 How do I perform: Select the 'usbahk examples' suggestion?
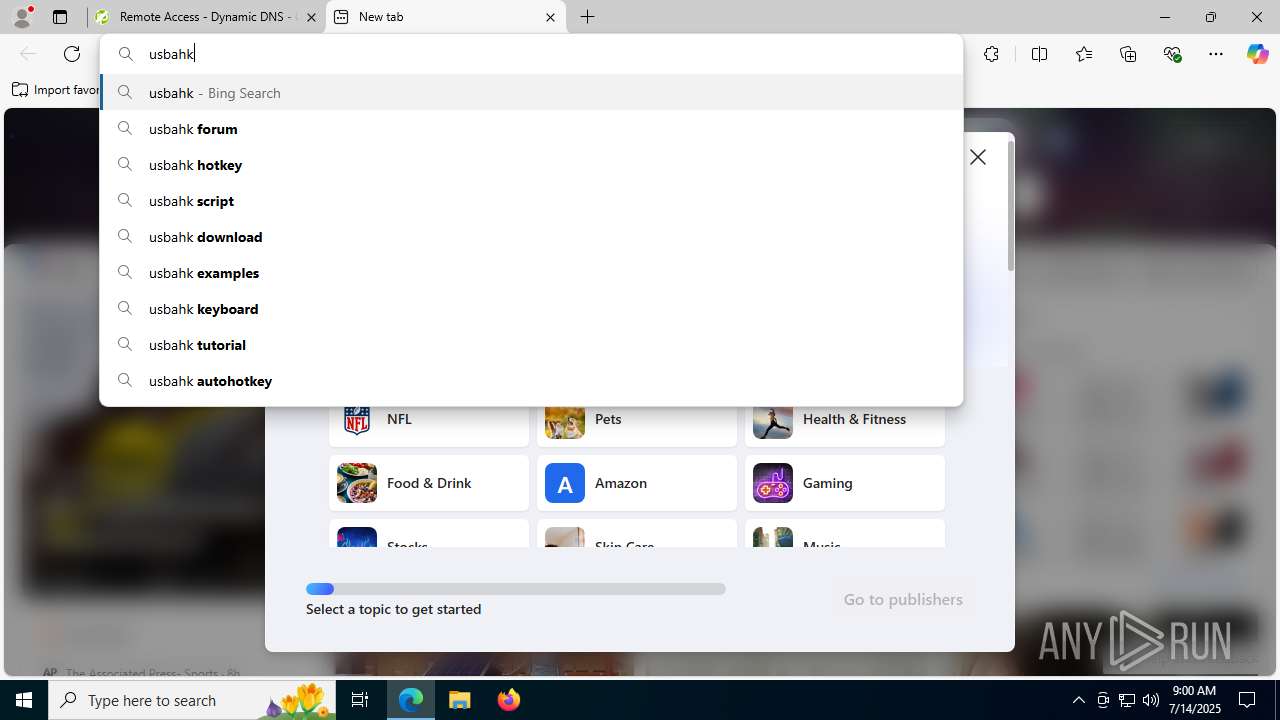[531, 273]
